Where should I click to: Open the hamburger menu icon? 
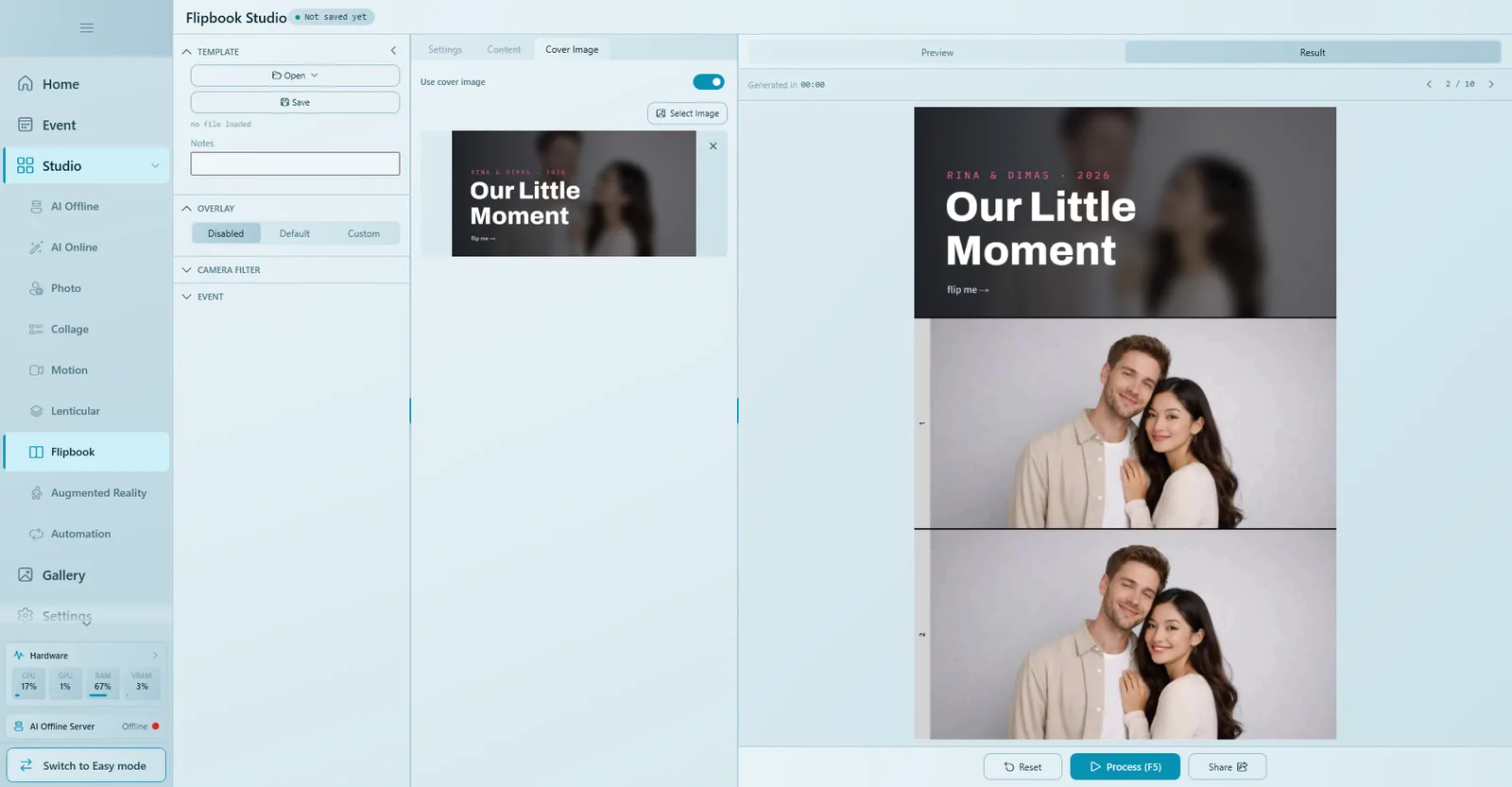click(86, 28)
